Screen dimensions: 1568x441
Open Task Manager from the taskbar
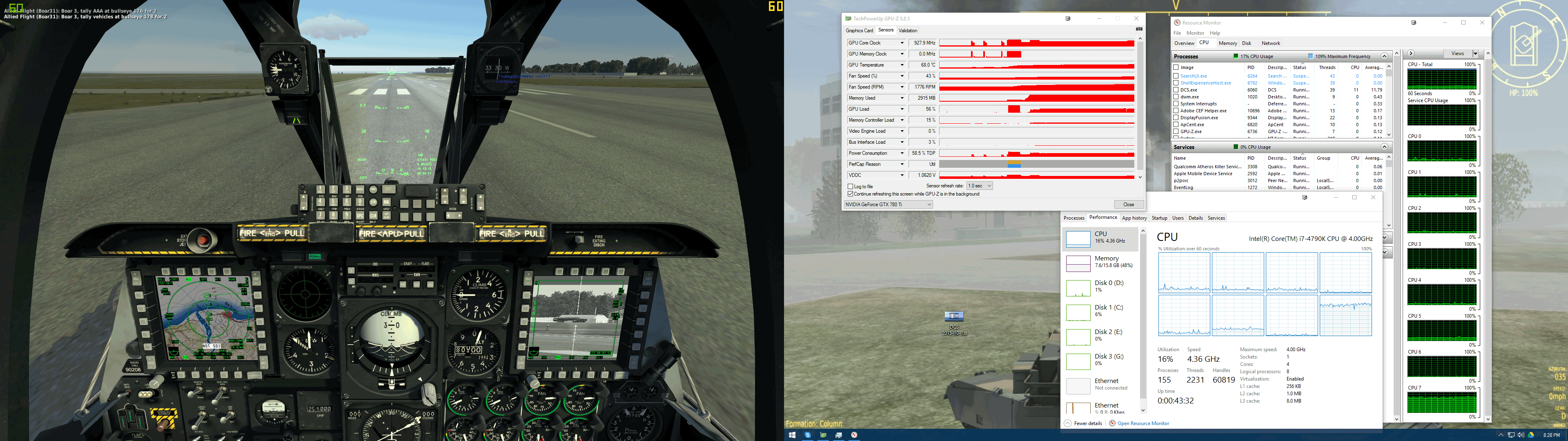838,435
